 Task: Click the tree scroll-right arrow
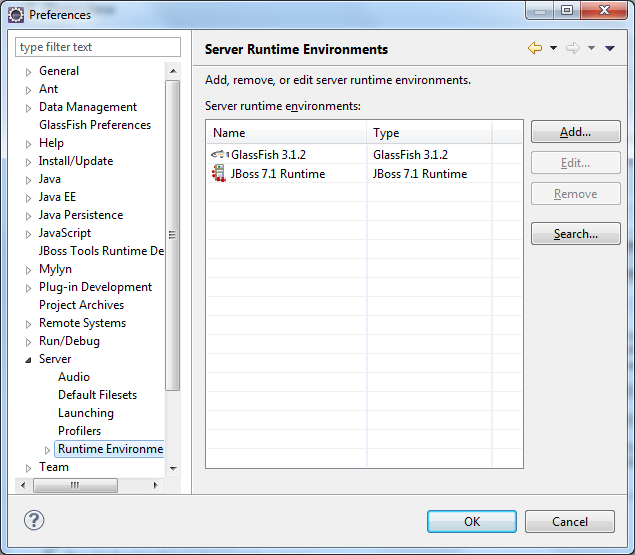156,485
